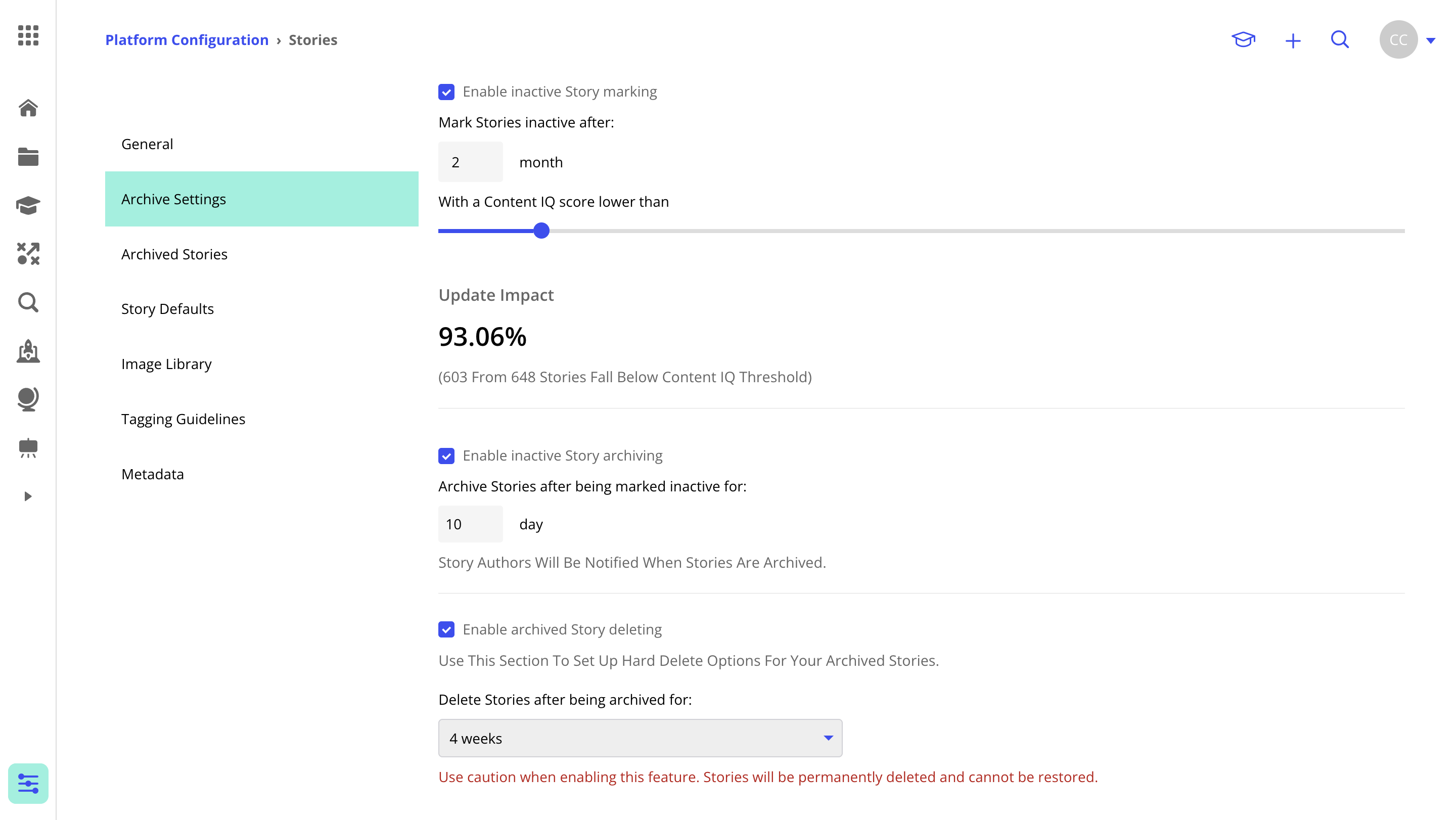Click the plus create icon
The height and width of the screenshot is (820, 1456).
point(1293,40)
